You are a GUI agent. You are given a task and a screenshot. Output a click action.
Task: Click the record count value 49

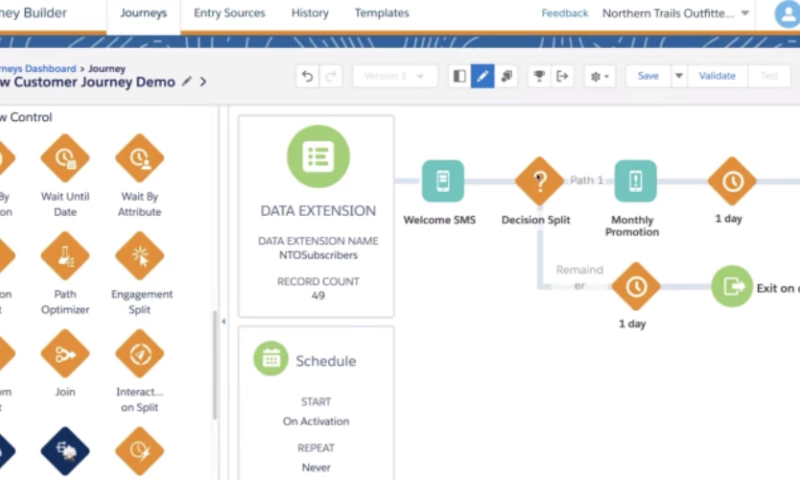click(x=318, y=295)
